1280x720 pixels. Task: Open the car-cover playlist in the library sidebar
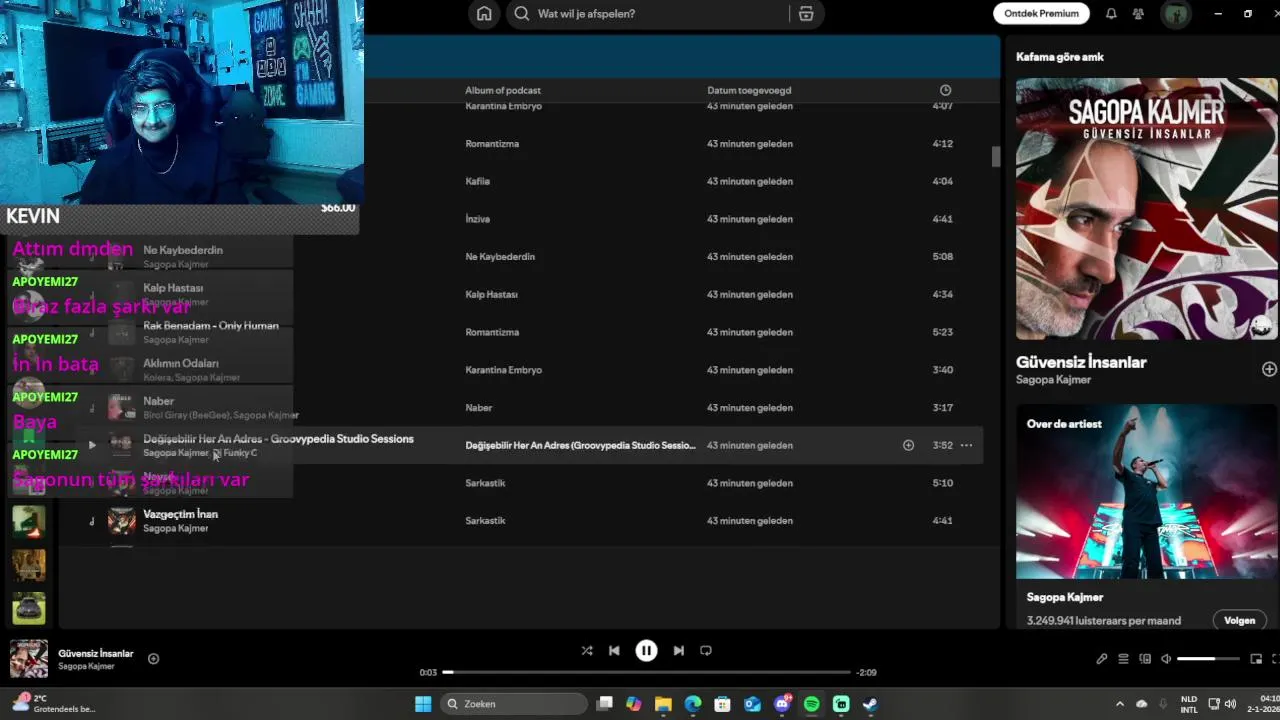click(x=29, y=607)
